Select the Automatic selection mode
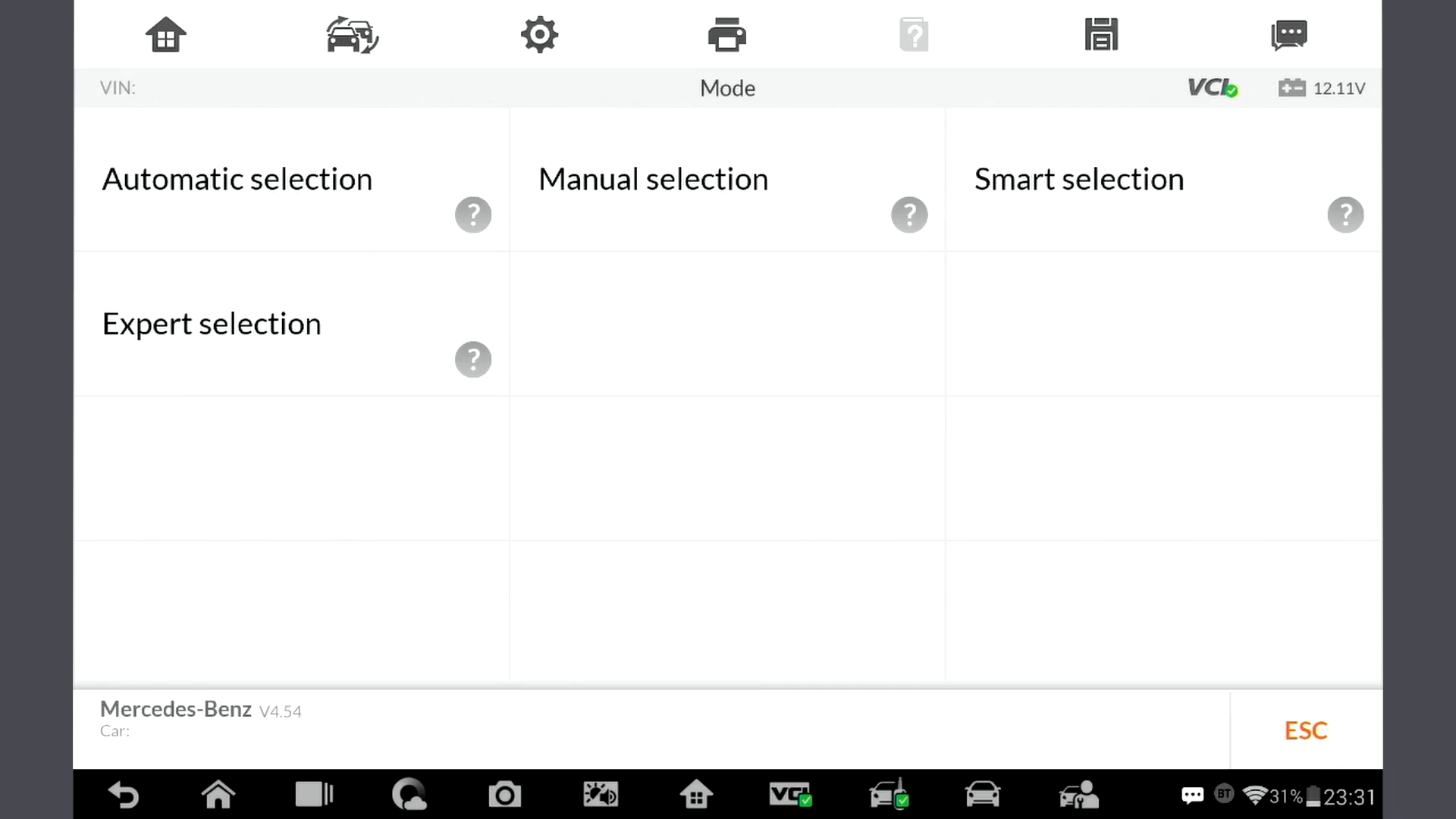Image resolution: width=1456 pixels, height=819 pixels. tap(237, 180)
